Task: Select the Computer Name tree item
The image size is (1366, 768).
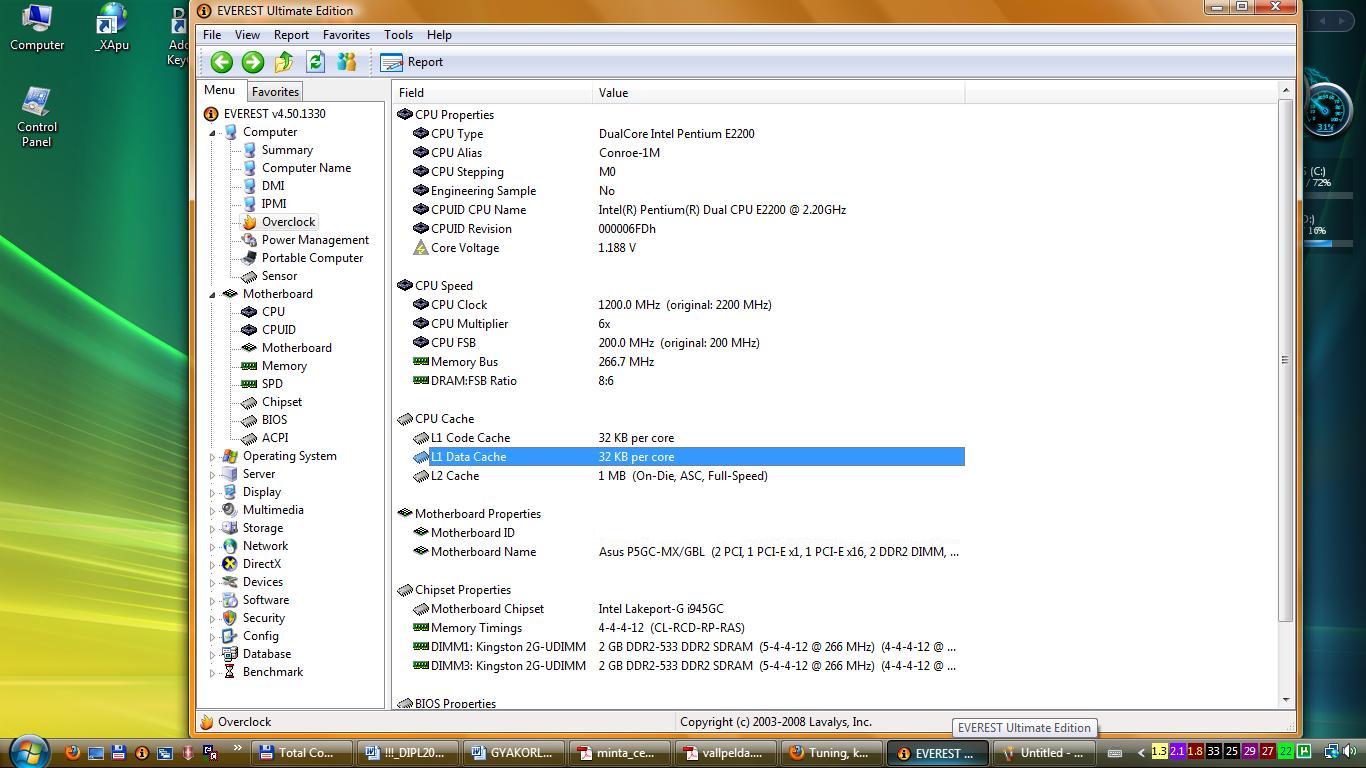Action: click(x=306, y=168)
